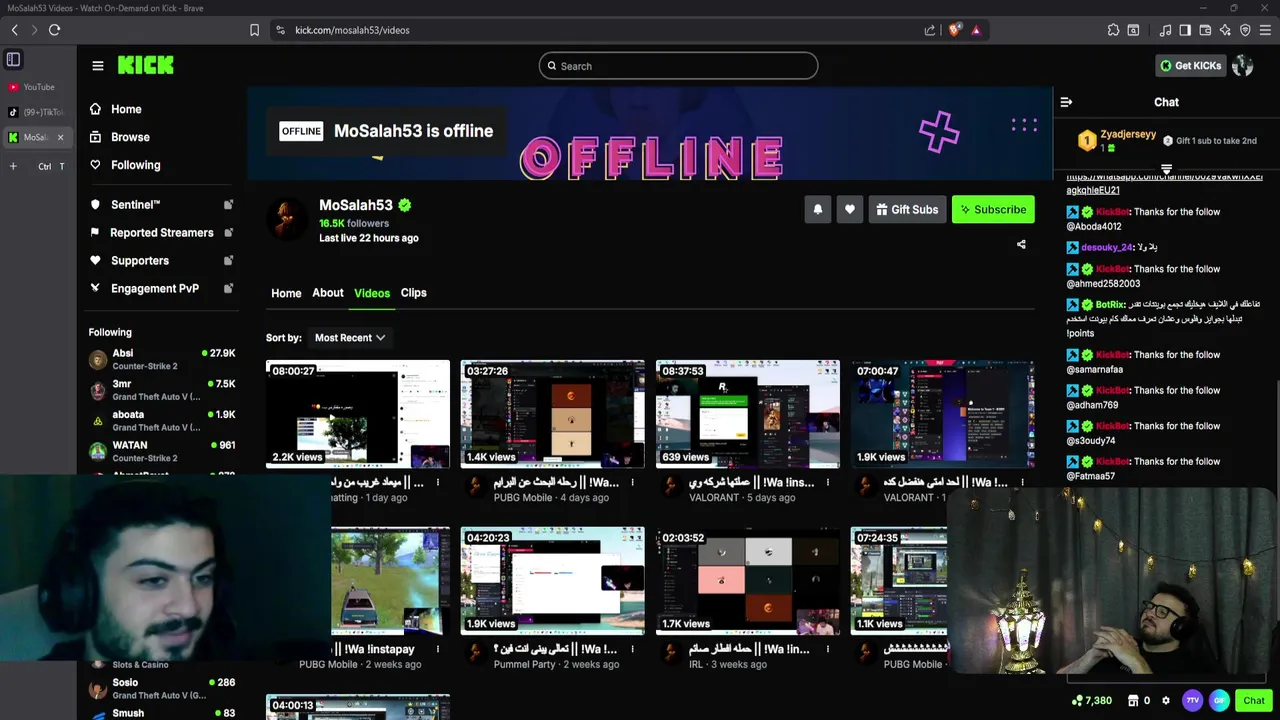
Task: Open the user profile avatar menu
Action: point(1243,66)
